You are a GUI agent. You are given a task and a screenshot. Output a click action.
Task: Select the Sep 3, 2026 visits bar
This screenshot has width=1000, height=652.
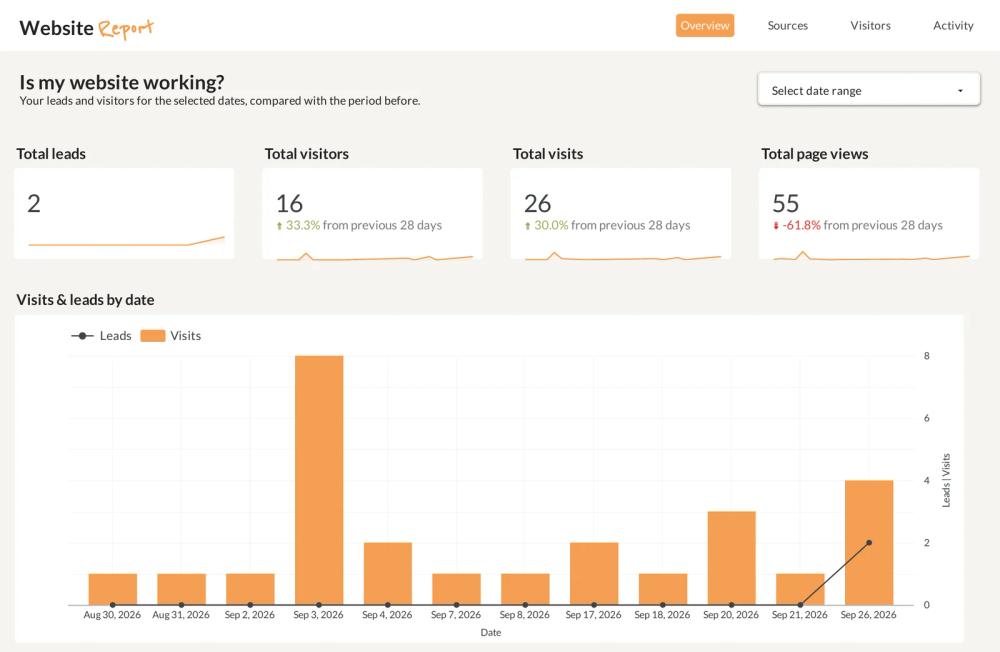[319, 480]
